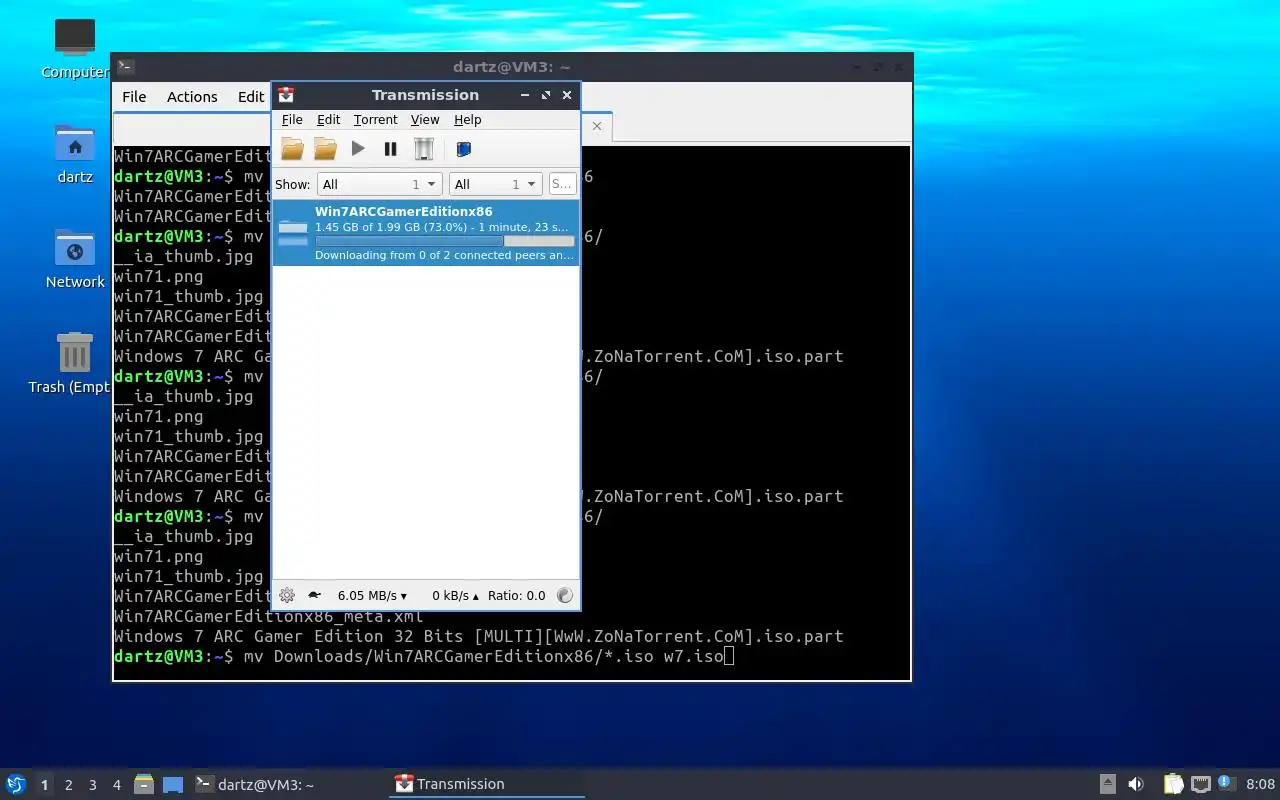Click the trash can Remove Torrent icon
Viewport: 1280px width, 800px height.
pos(424,149)
